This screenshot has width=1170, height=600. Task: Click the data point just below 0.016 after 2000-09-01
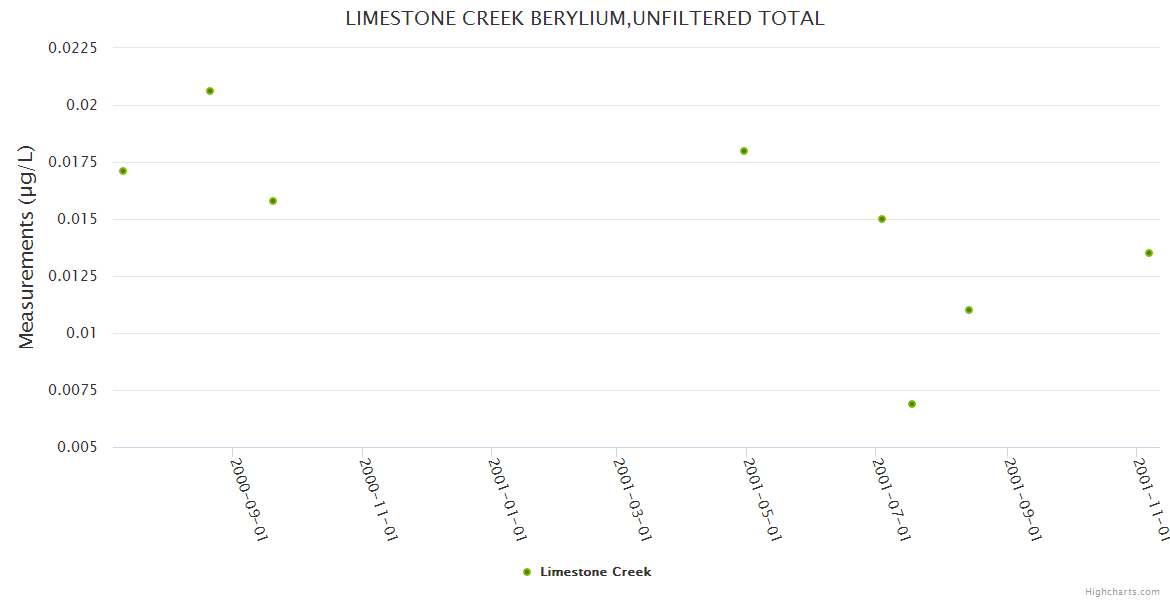click(273, 201)
